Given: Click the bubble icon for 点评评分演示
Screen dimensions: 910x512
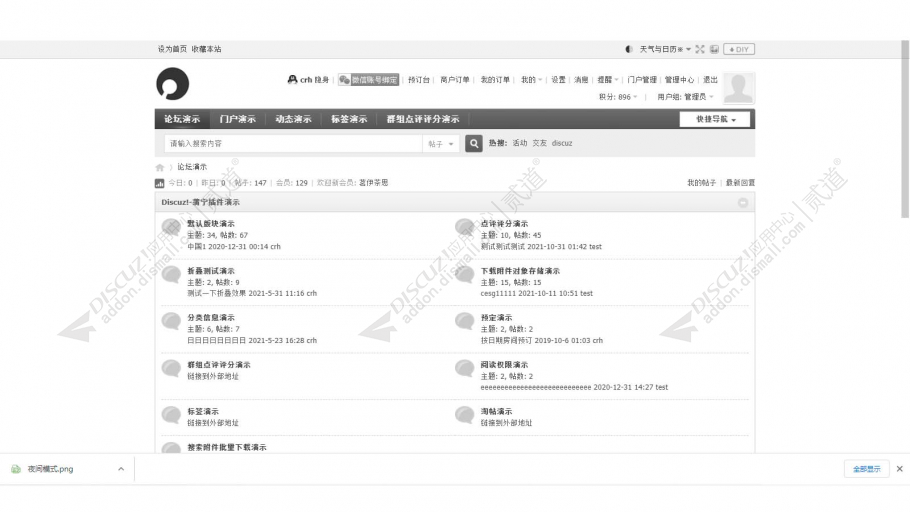Looking at the screenshot, I should (x=465, y=227).
